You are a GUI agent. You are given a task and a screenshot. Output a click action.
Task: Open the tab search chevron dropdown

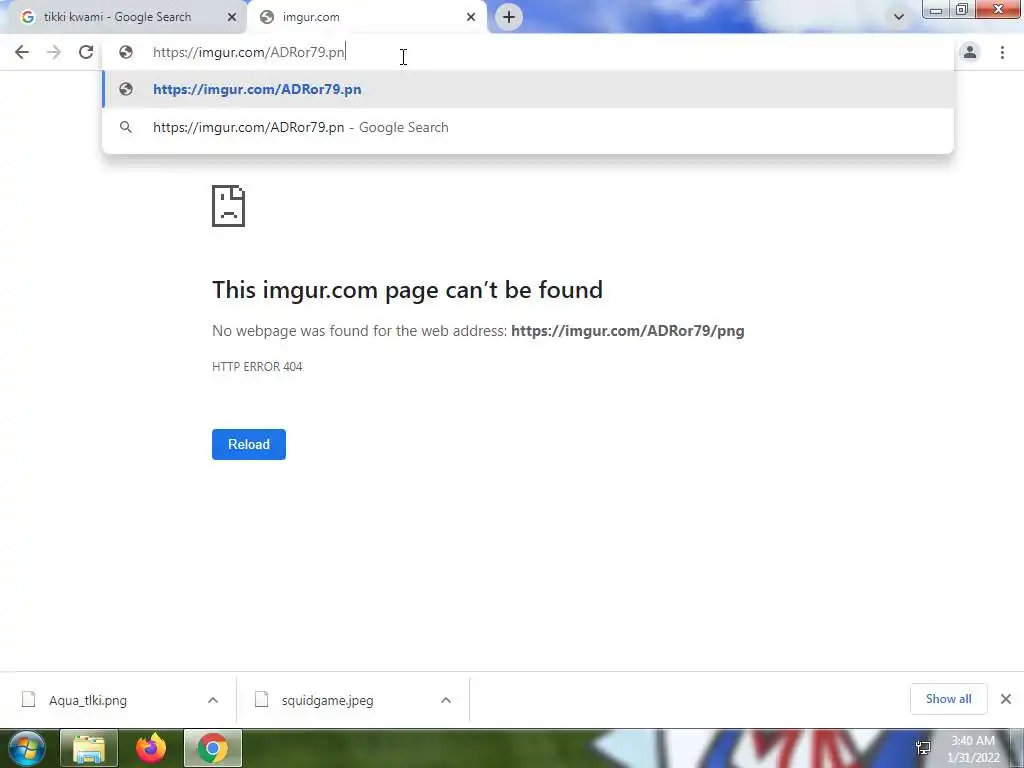click(899, 17)
